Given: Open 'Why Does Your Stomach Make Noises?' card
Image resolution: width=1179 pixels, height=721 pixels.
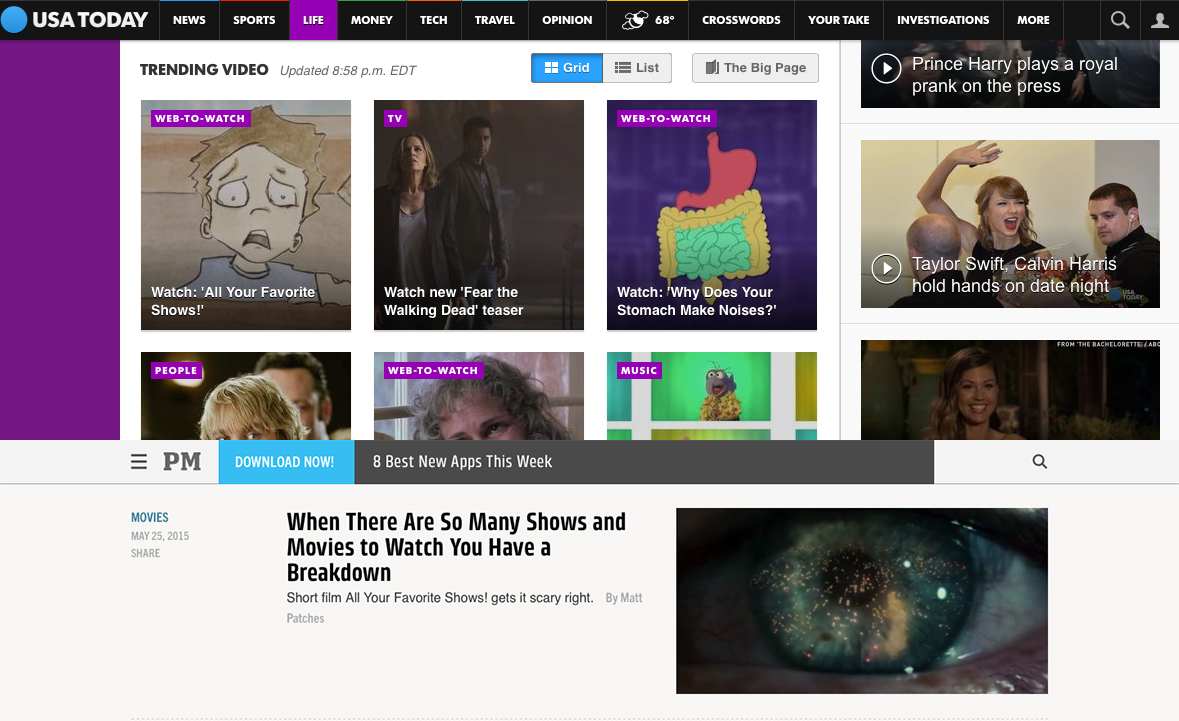Looking at the screenshot, I should click(x=712, y=215).
